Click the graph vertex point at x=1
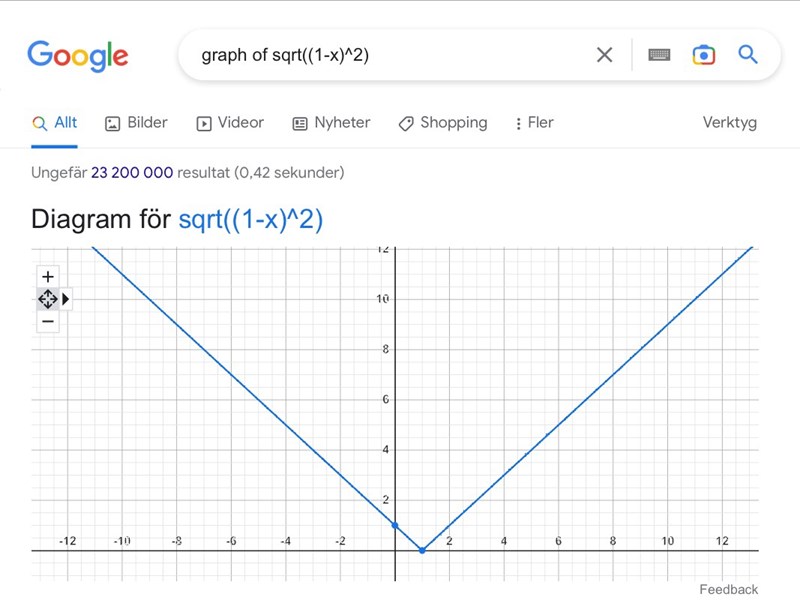The width and height of the screenshot is (800, 600). [x=422, y=550]
